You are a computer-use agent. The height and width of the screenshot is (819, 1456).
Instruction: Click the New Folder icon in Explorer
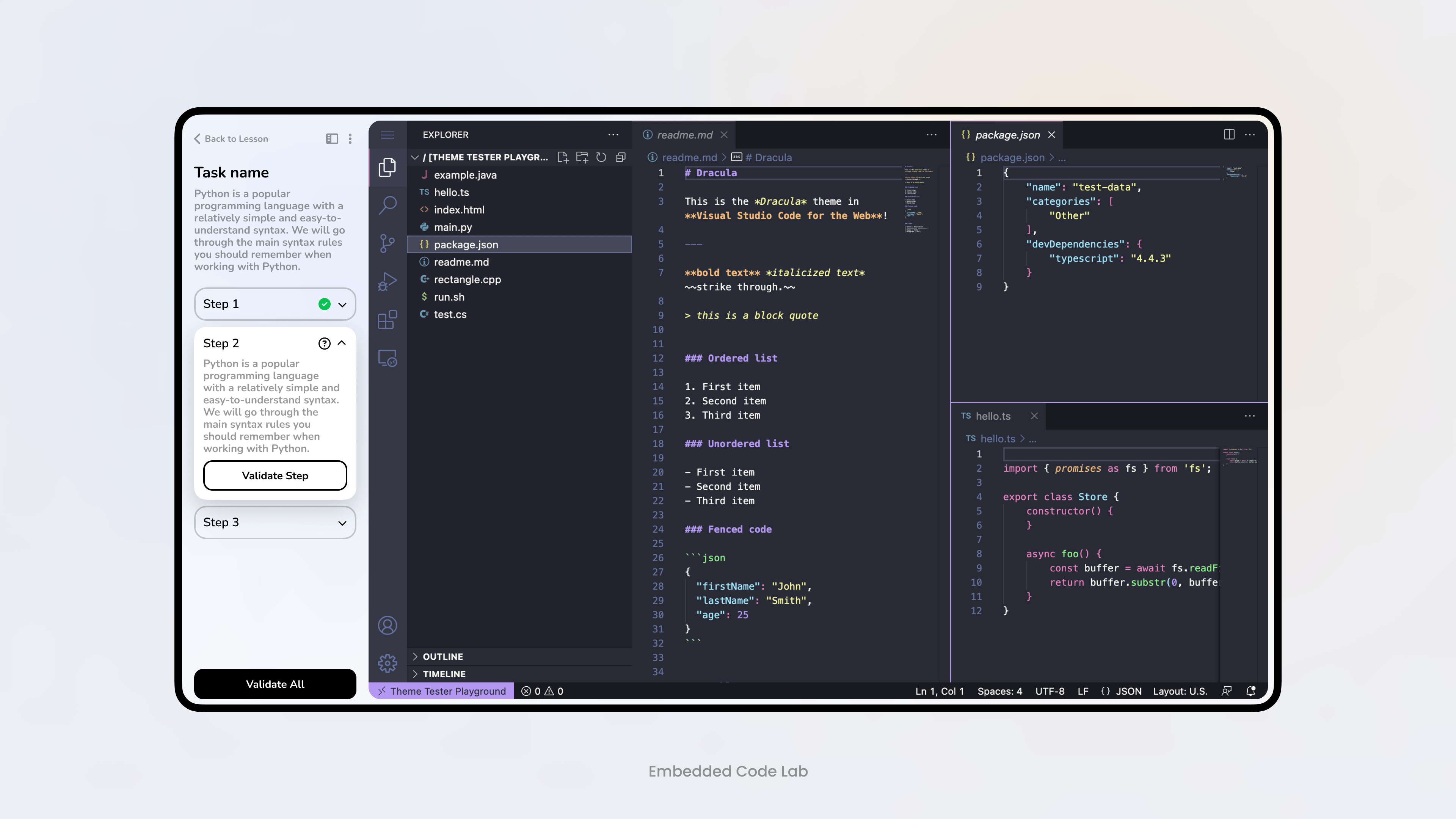[x=582, y=157]
